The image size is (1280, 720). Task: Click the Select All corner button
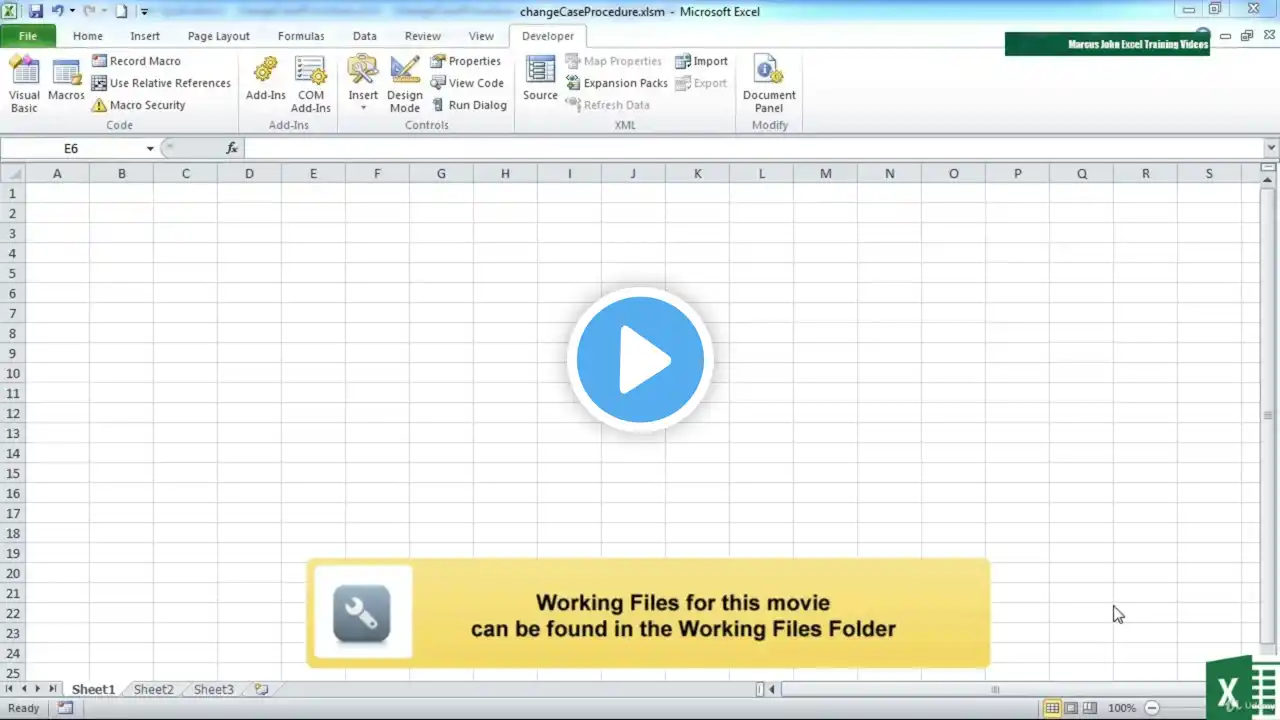13,174
